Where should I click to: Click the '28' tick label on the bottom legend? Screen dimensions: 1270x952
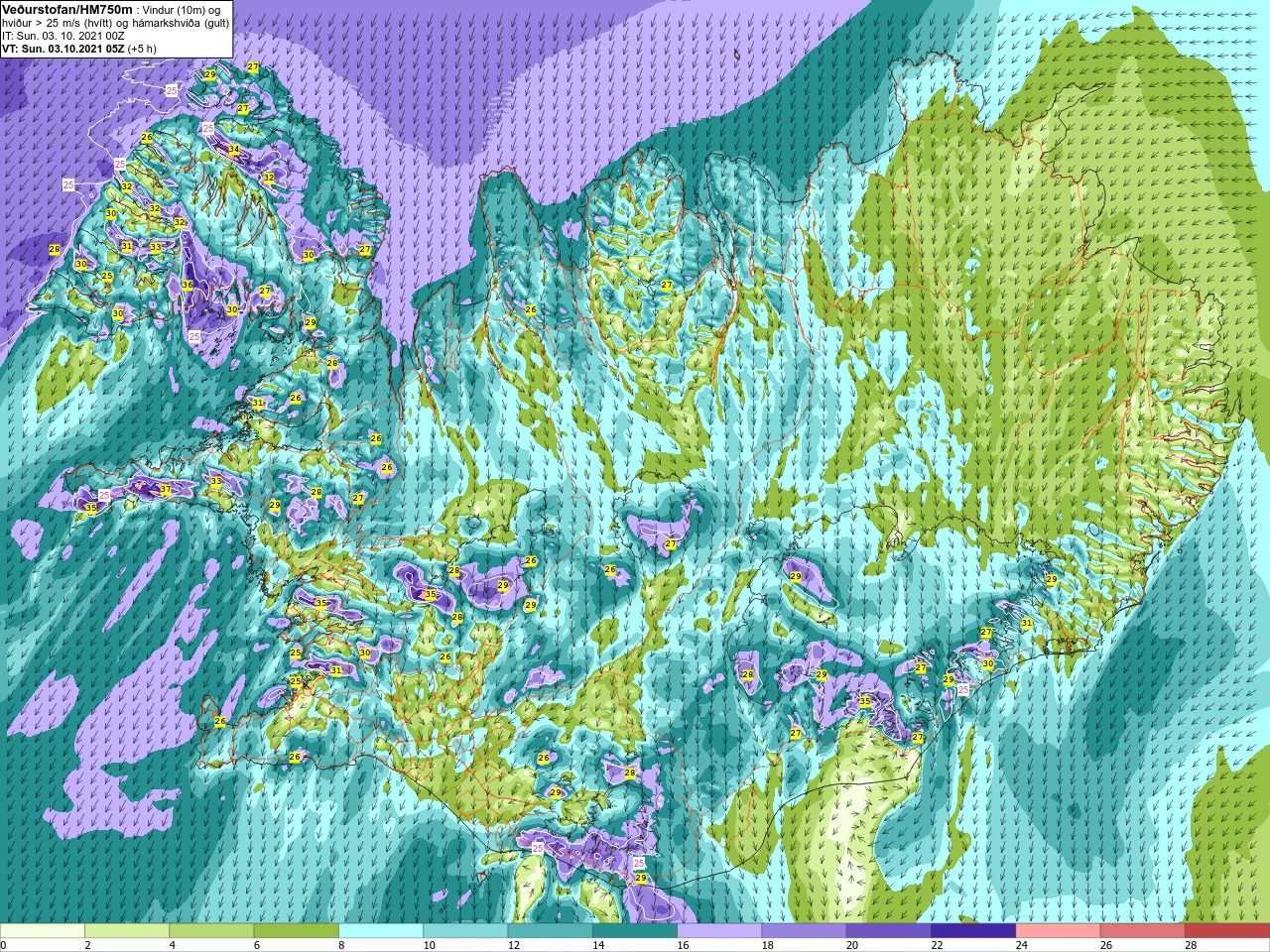(x=1191, y=945)
